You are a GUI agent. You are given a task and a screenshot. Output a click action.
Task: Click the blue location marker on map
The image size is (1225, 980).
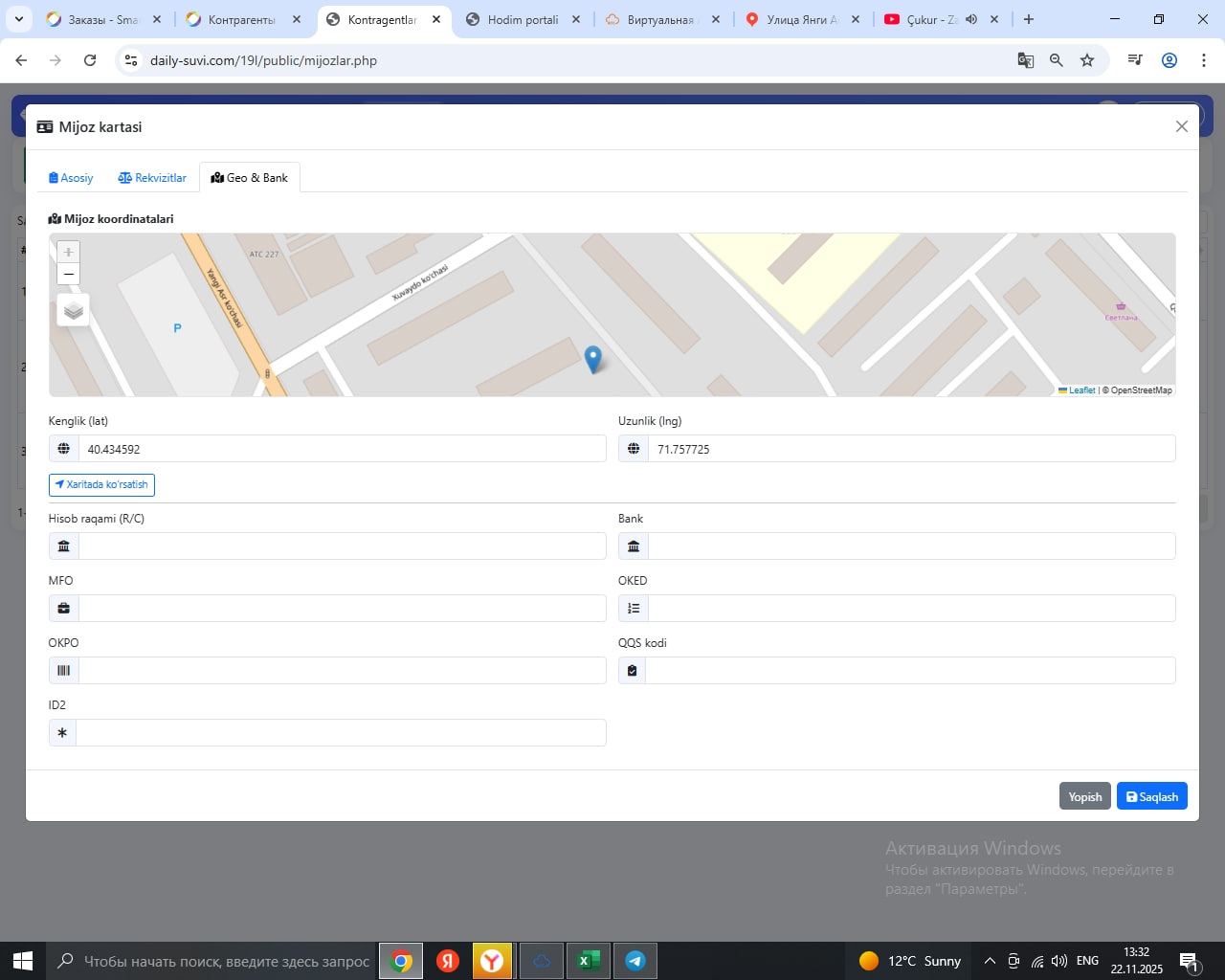click(x=592, y=358)
